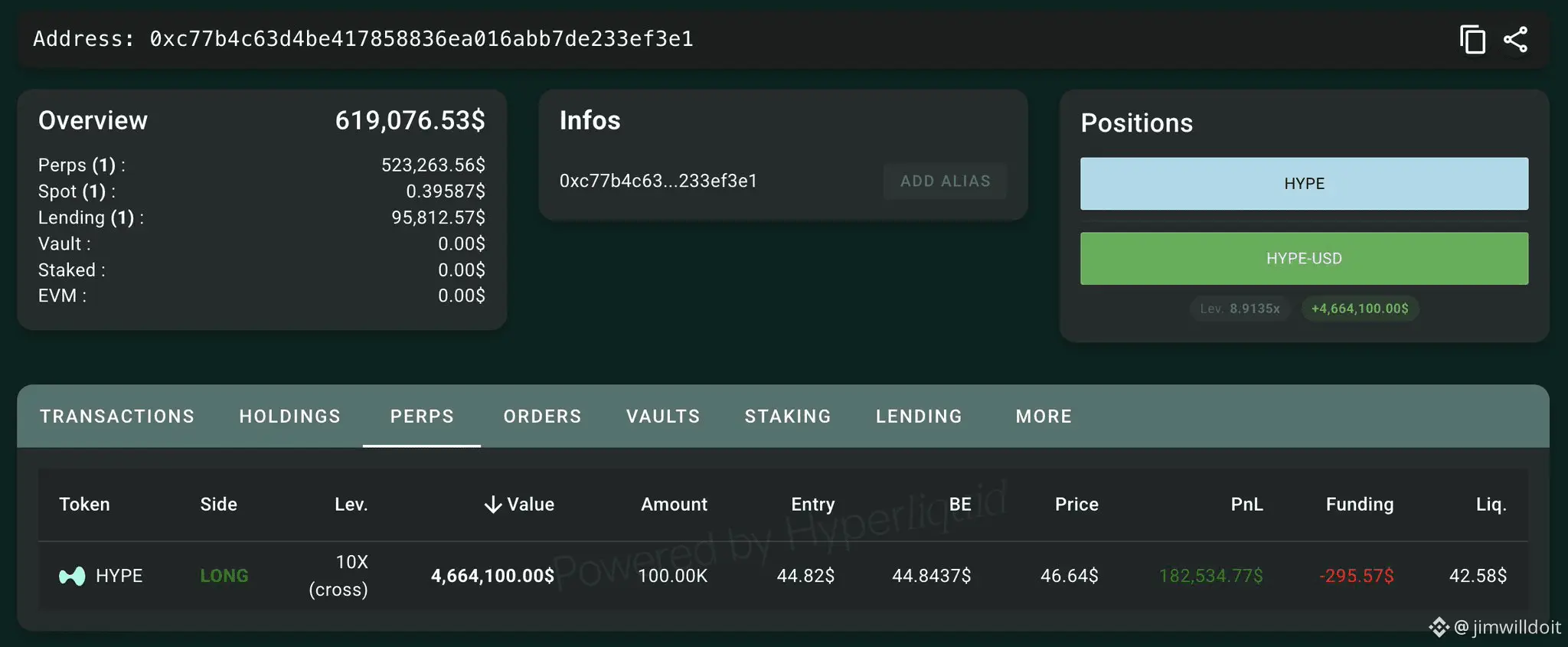Click the EVM label in Overview

tap(62, 296)
